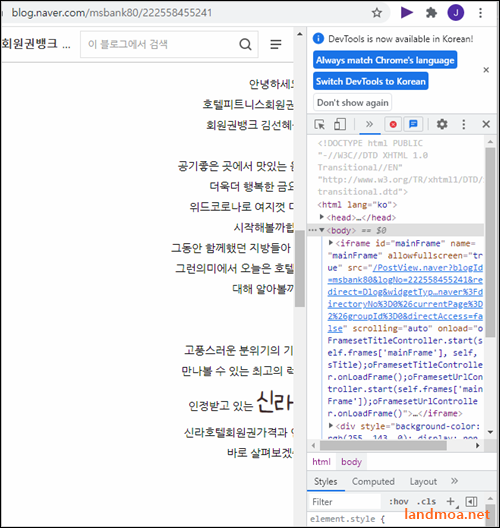Click the Elements scroll up arrow
Image resolution: width=500 pixels, height=528 pixels.
coord(490,142)
